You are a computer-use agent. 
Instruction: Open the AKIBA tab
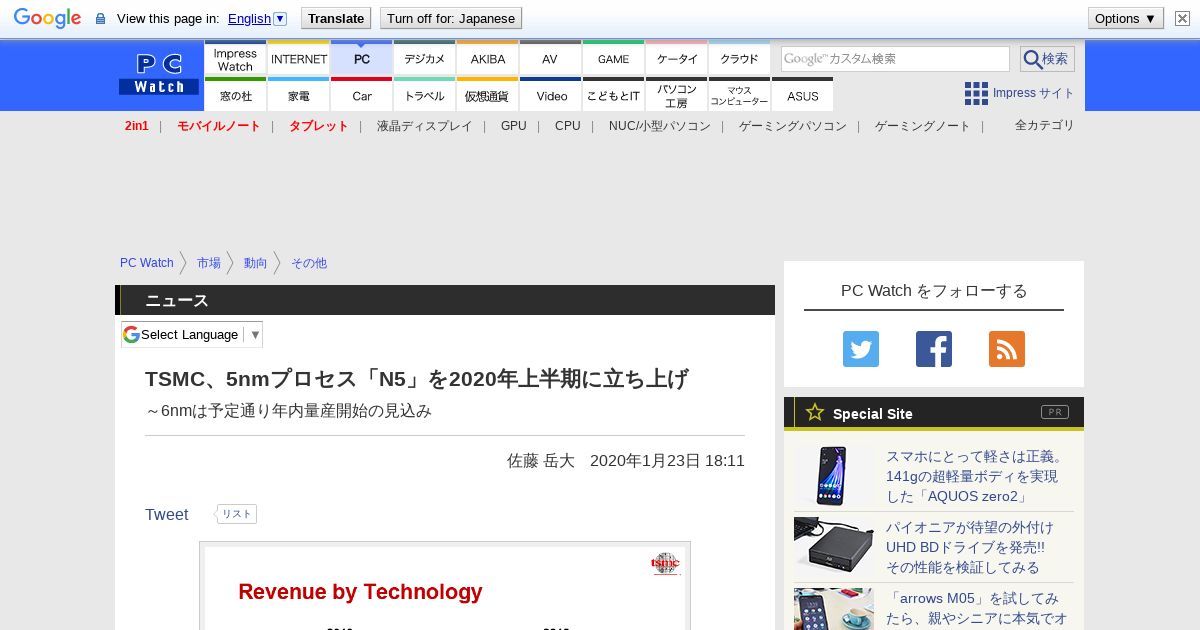click(488, 57)
